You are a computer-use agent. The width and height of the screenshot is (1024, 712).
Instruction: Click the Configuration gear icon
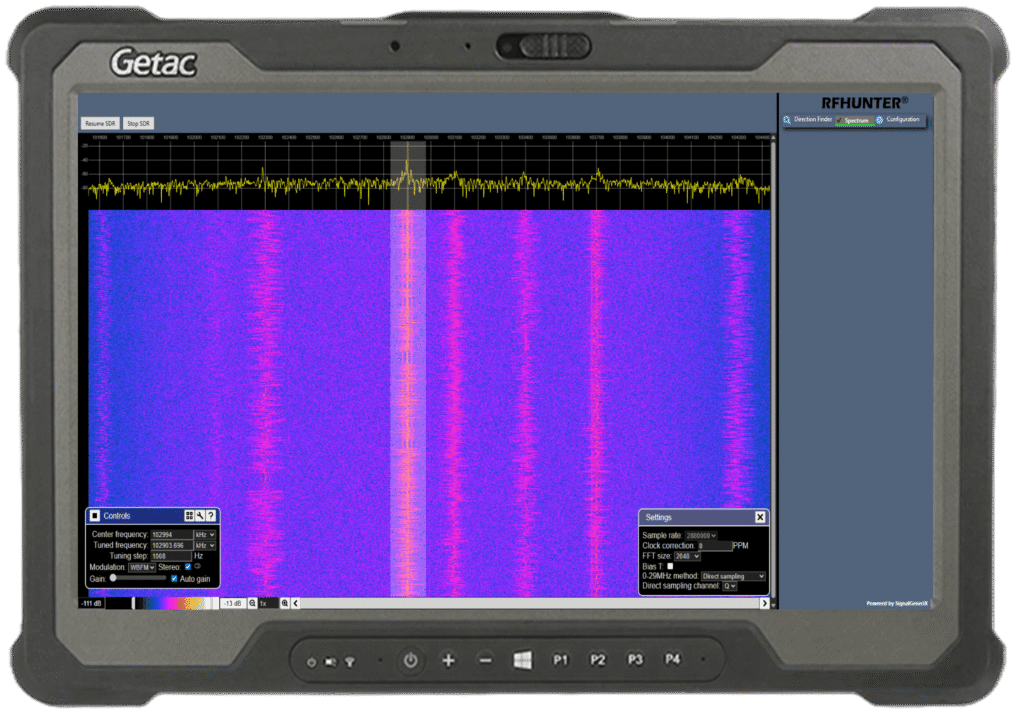tap(879, 120)
